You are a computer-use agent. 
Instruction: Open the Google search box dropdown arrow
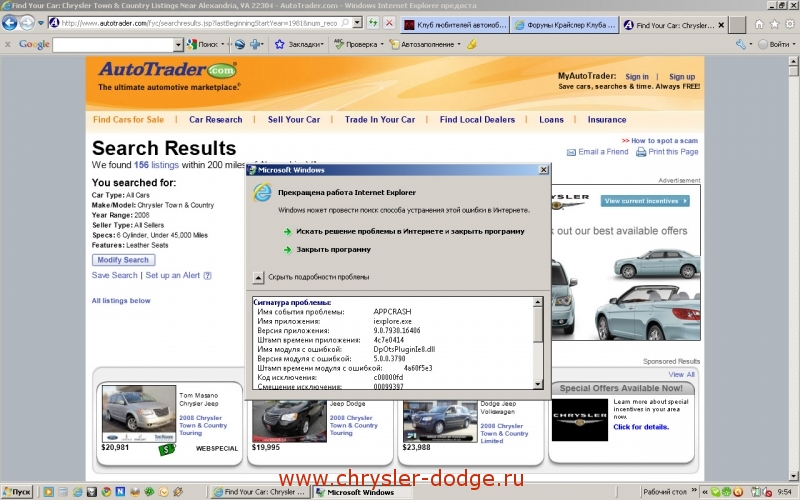(178, 45)
